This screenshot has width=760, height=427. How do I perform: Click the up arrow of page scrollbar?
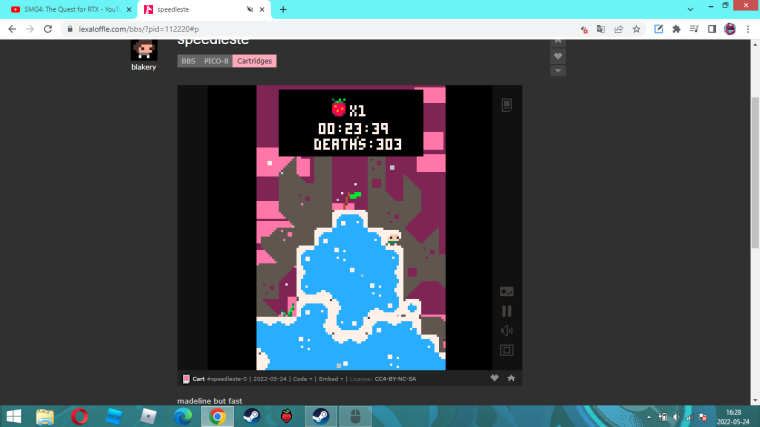[x=756, y=44]
